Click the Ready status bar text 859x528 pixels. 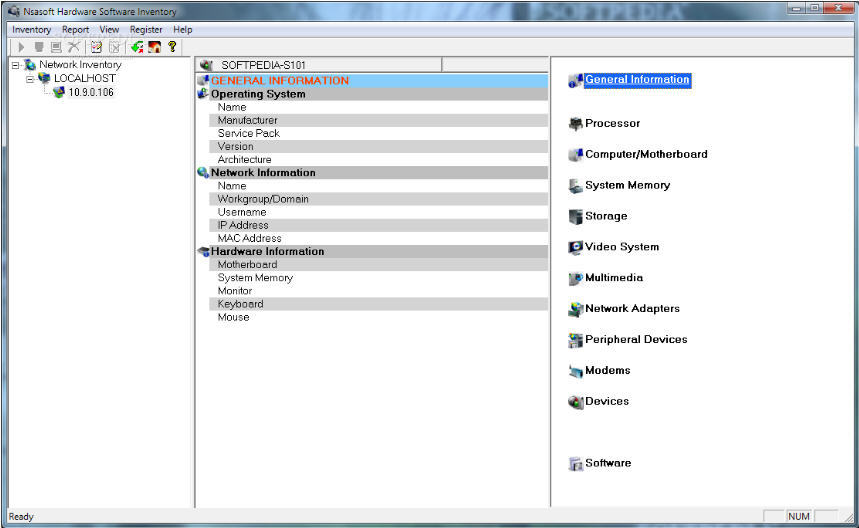(21, 516)
